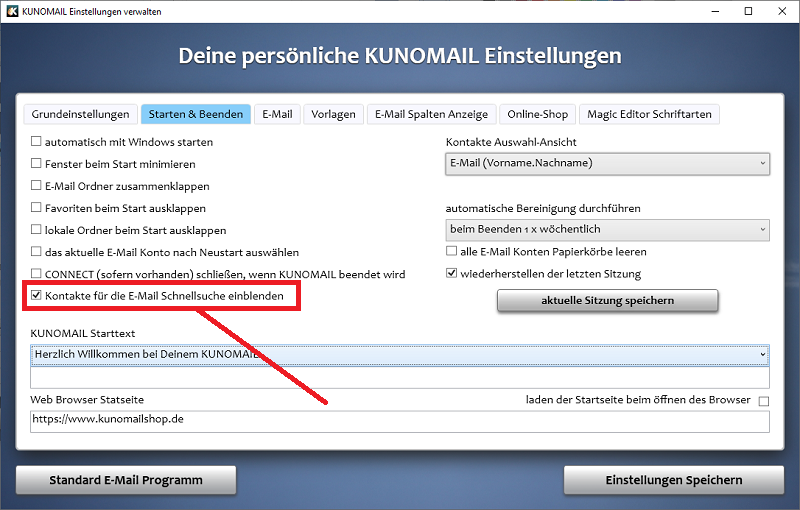800x510 pixels.
Task: Tick Fenster beim Start minimieren checkbox
Action: point(36,163)
